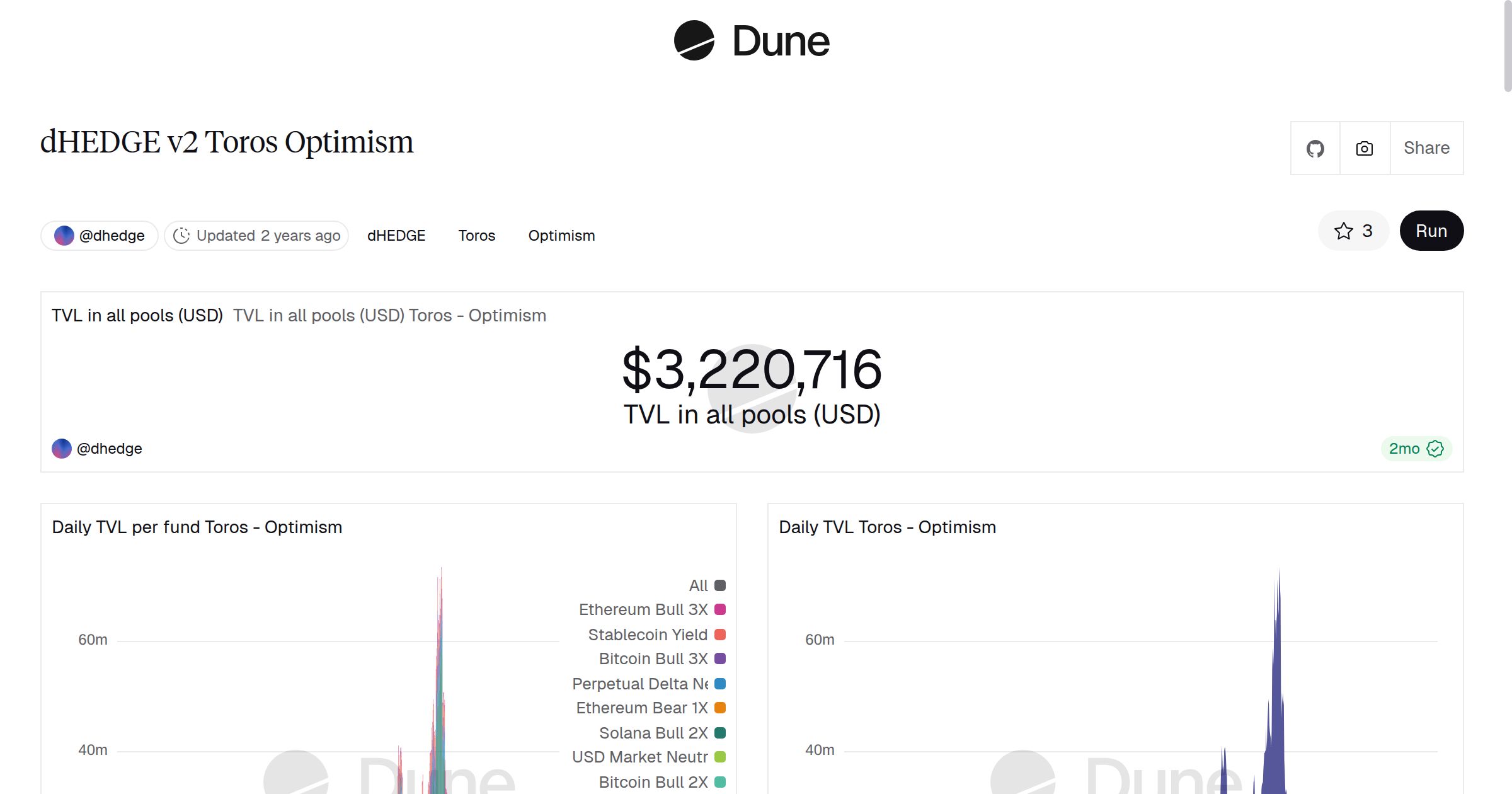Click the Share button
1512x794 pixels.
(1426, 149)
